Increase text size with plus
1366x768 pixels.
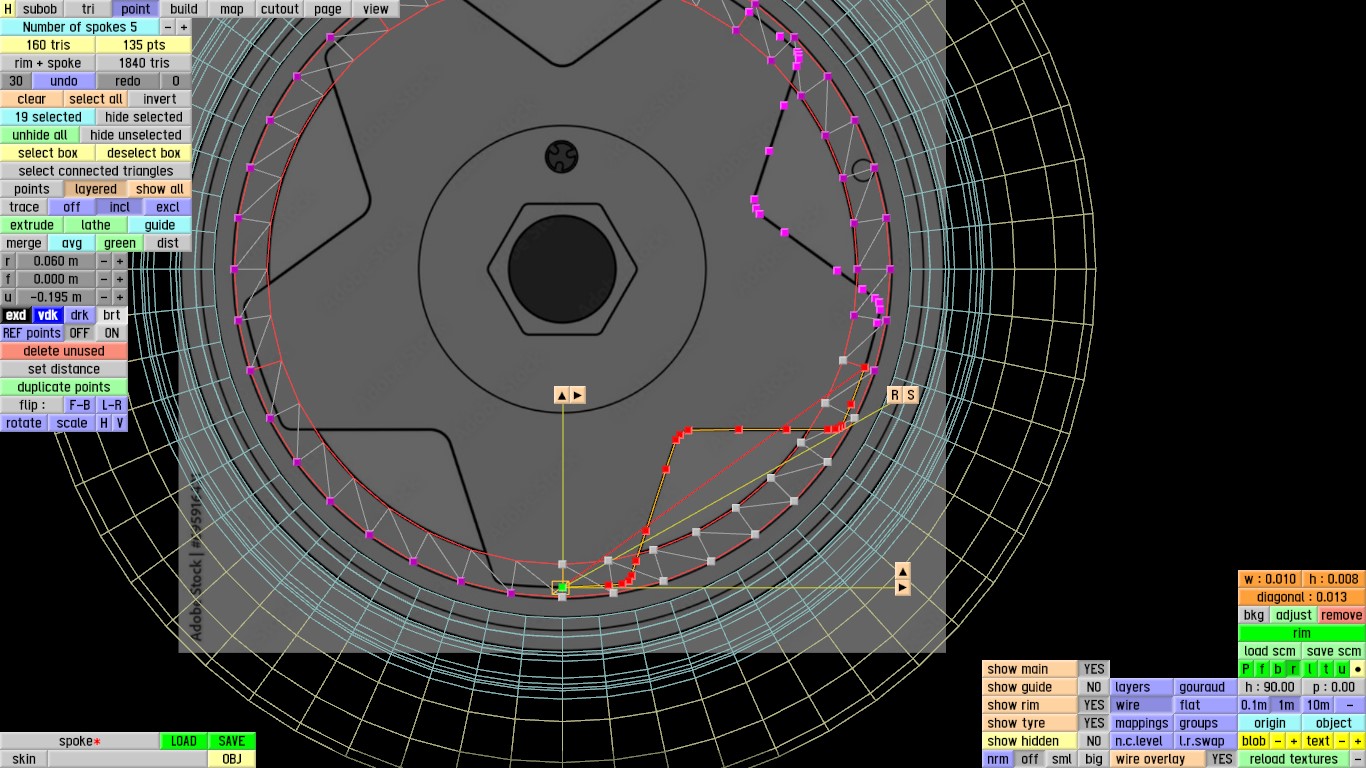pyautogui.click(x=1358, y=741)
